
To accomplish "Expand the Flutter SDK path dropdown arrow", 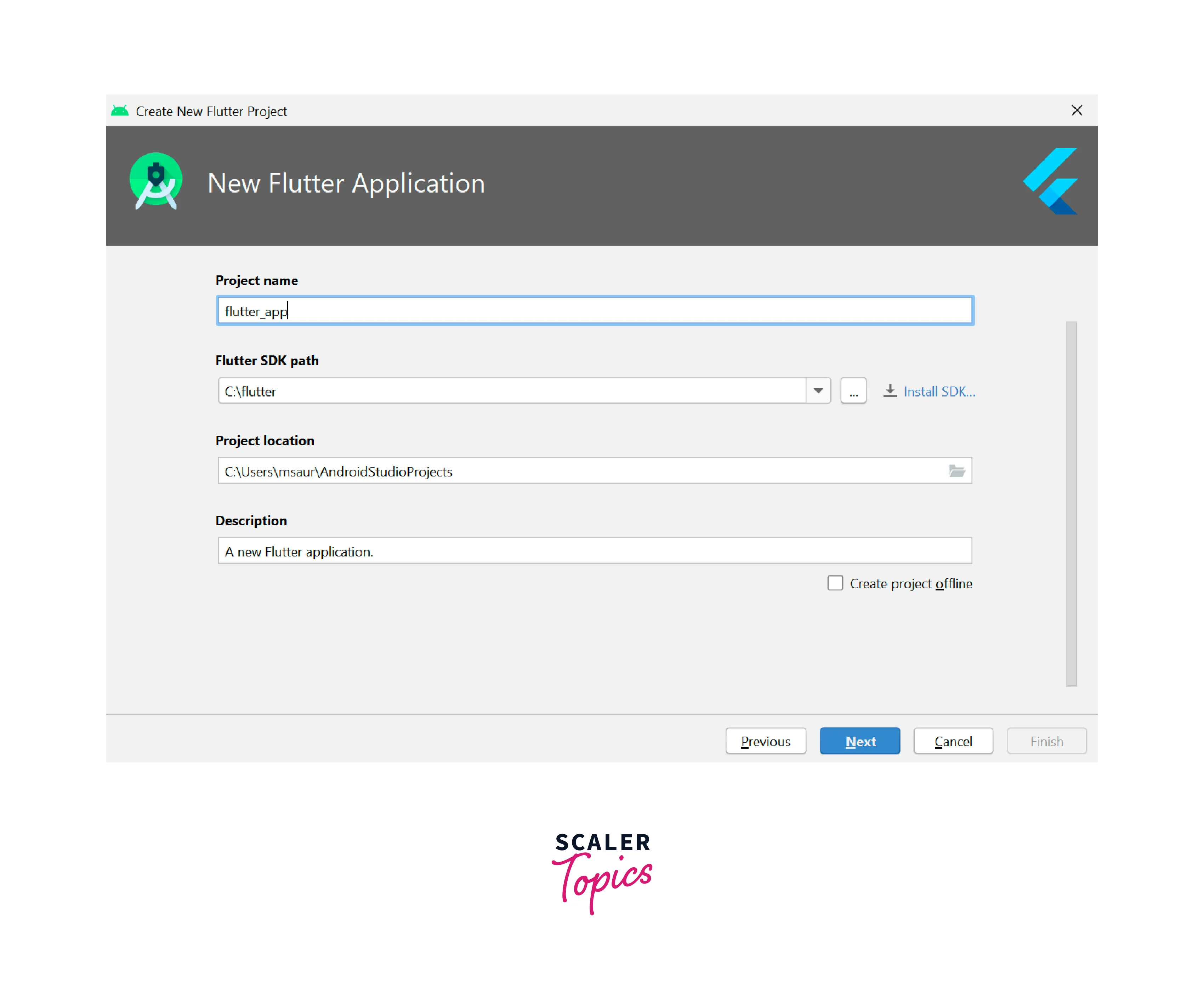I will point(818,391).
